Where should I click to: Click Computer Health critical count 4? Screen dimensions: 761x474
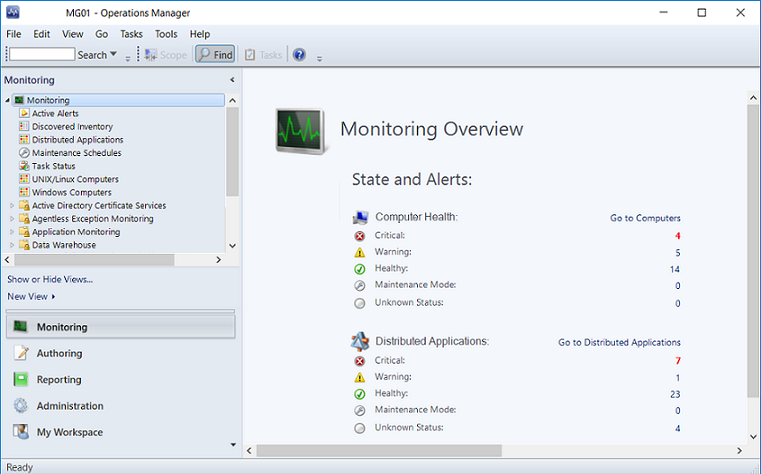(x=678, y=236)
